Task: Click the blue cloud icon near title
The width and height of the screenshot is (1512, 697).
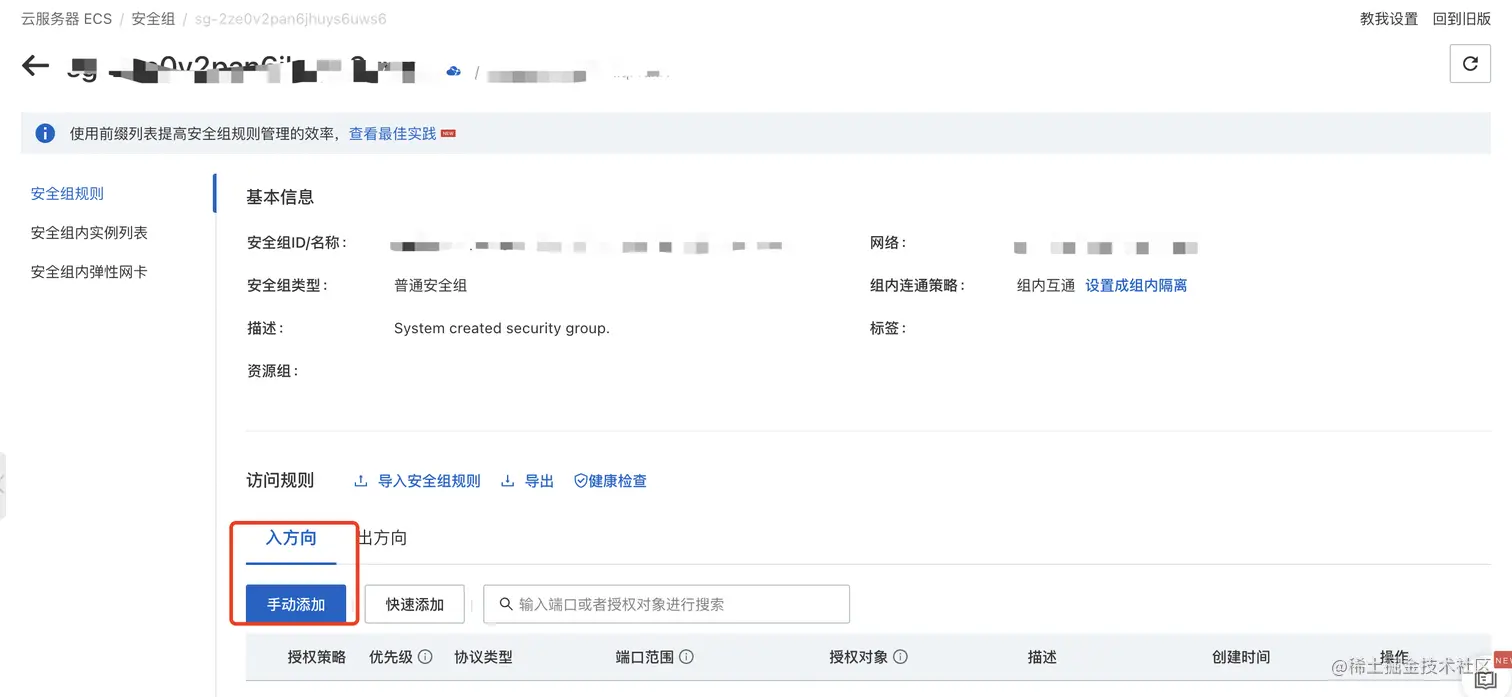Action: point(453,71)
